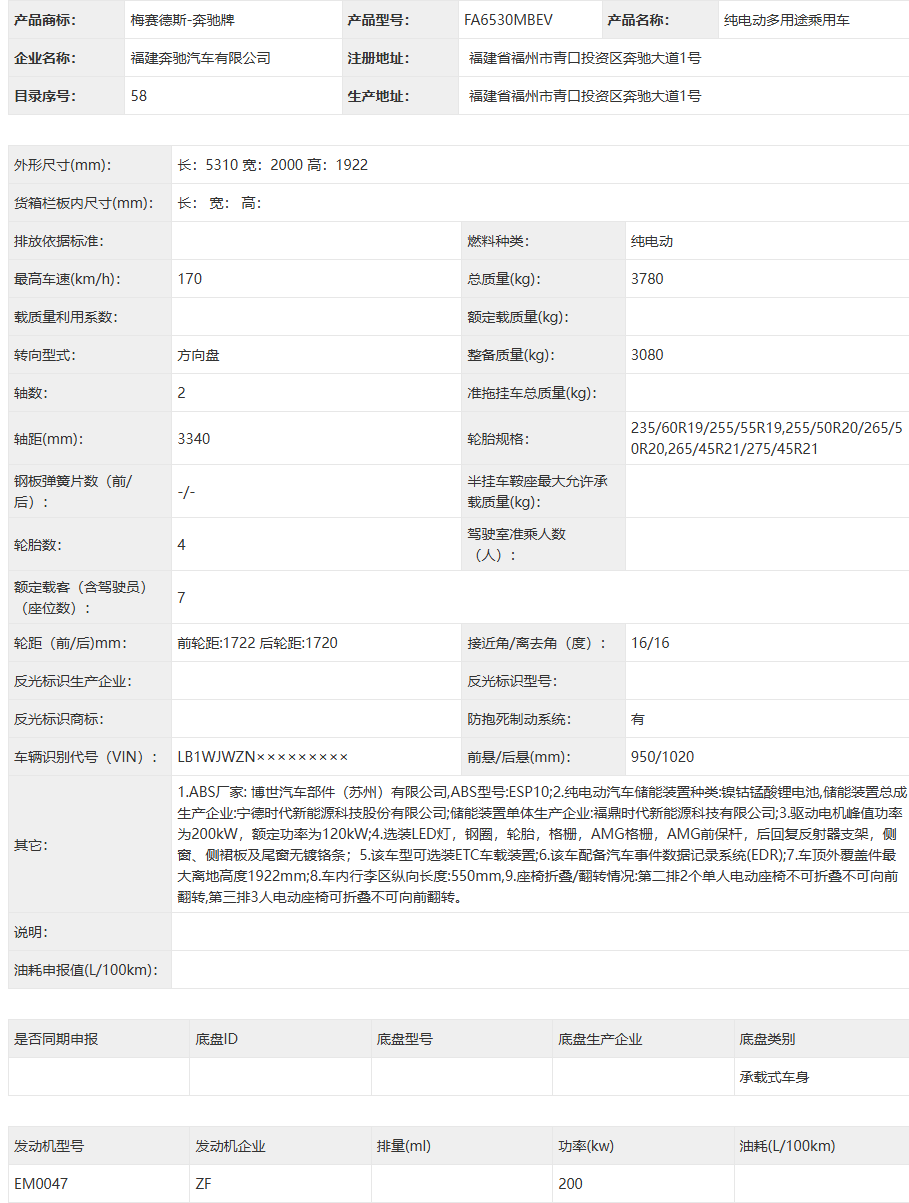Select the top speed value 170
Image resolution: width=909 pixels, height=1203 pixels.
[190, 279]
